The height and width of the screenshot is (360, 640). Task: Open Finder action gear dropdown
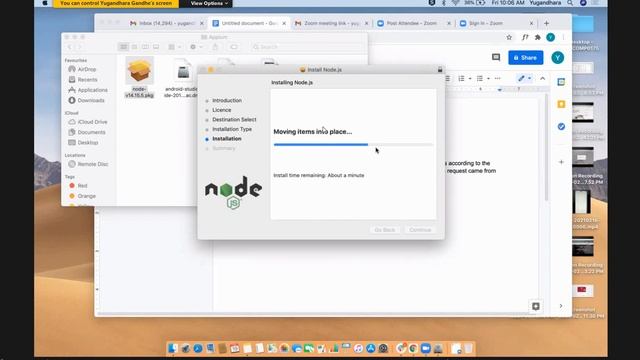[x=196, y=47]
